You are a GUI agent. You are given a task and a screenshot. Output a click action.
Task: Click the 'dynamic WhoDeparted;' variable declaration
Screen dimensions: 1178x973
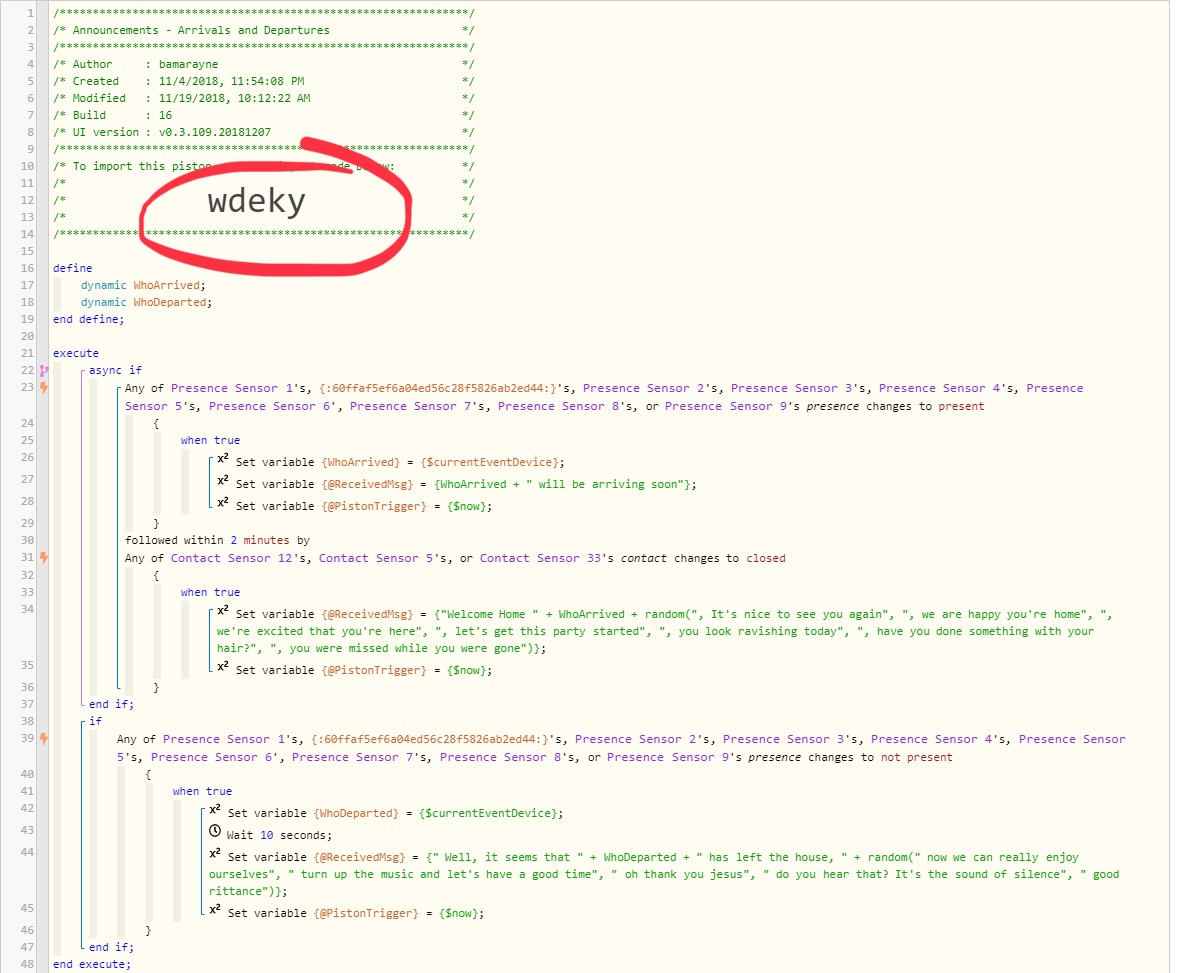(x=146, y=302)
